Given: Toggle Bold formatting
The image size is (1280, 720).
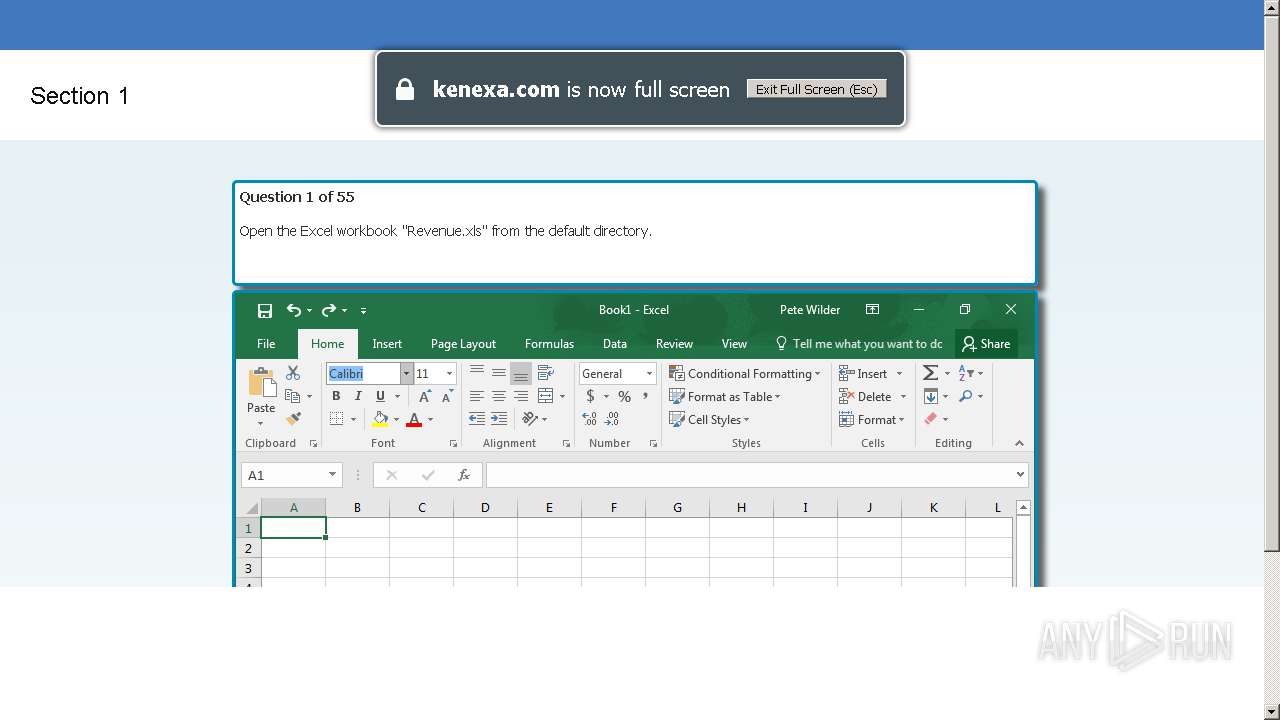Looking at the screenshot, I should [x=336, y=396].
